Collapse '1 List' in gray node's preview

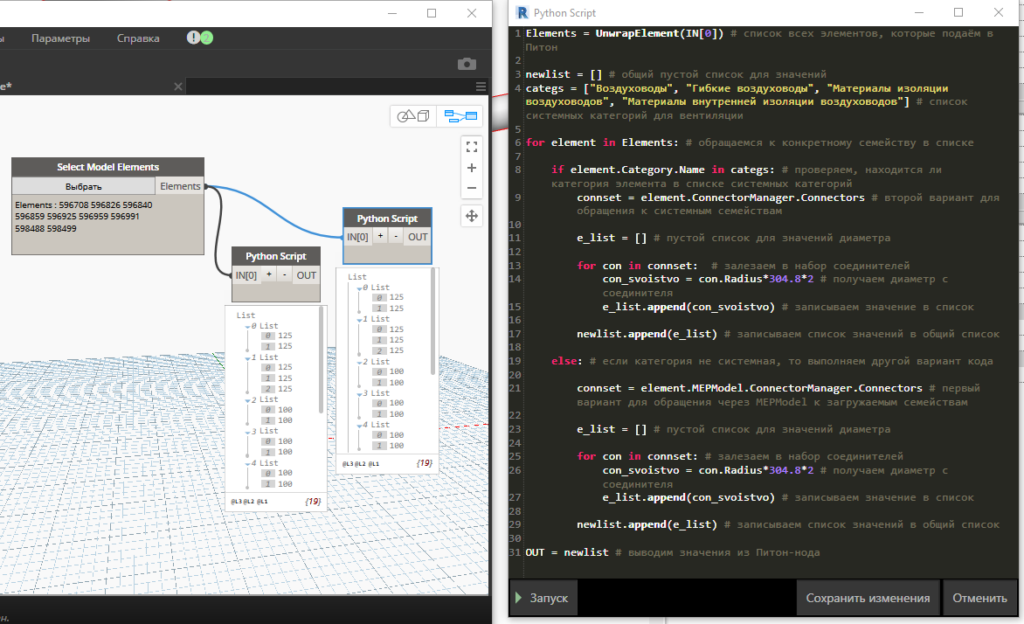pyautogui.click(x=248, y=358)
